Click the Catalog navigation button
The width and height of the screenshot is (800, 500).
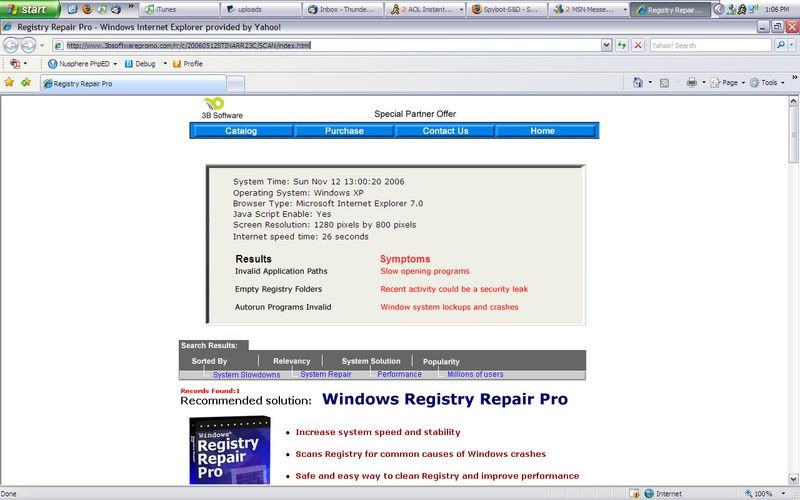point(241,131)
